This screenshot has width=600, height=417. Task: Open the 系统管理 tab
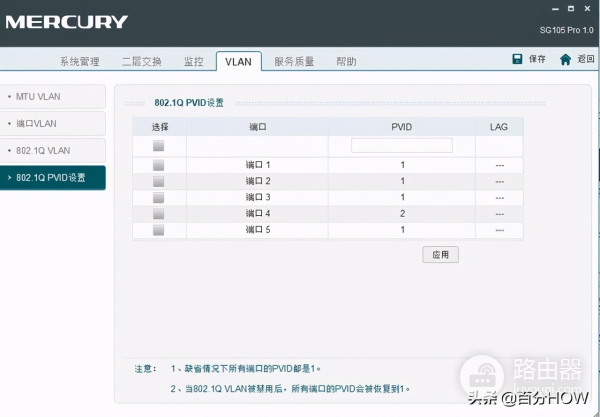[79, 62]
